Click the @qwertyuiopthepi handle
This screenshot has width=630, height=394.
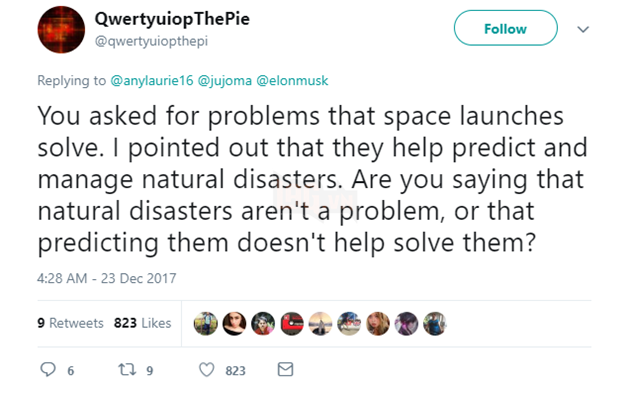click(x=151, y=41)
